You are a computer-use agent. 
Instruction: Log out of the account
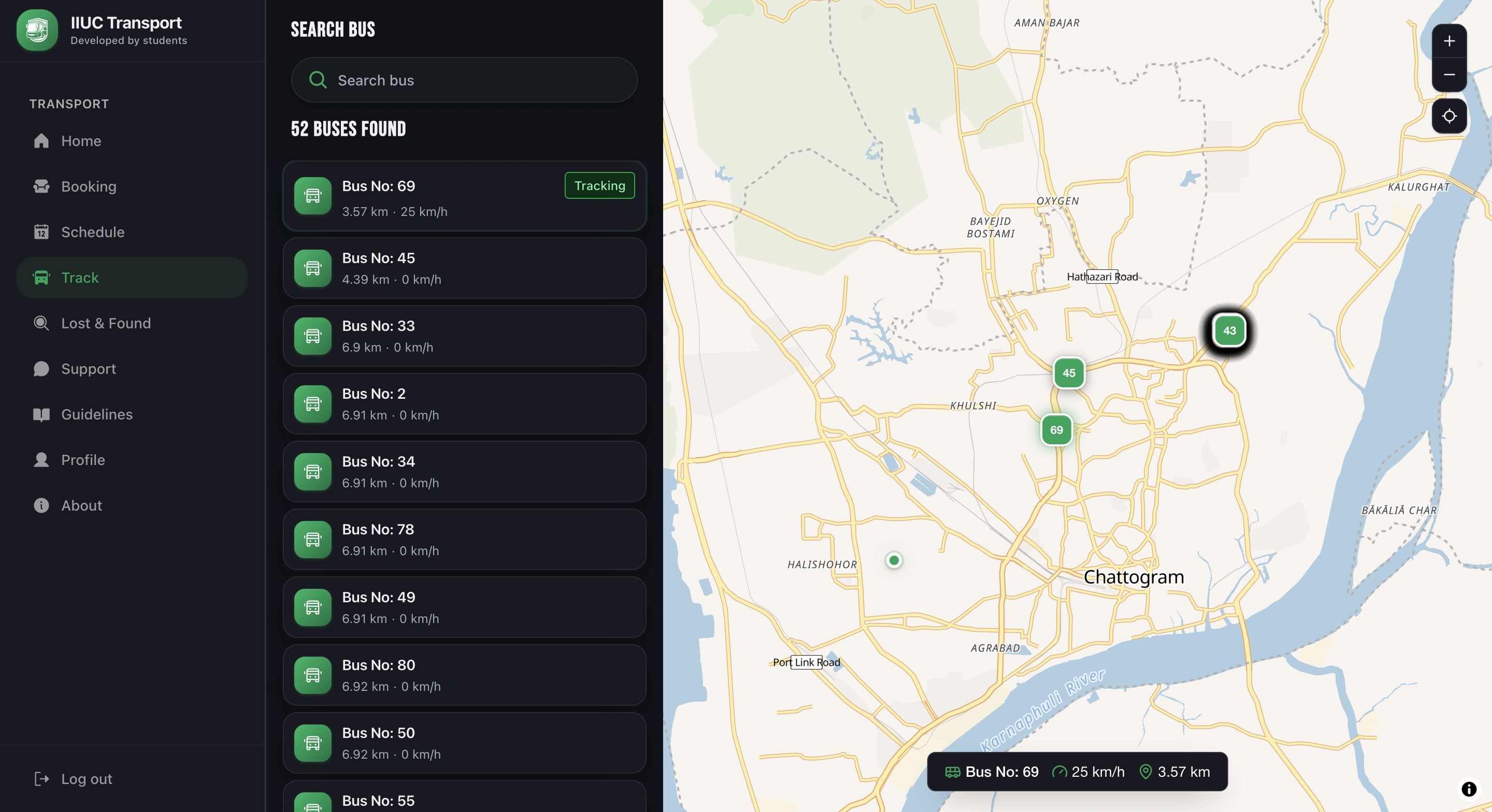click(132, 779)
